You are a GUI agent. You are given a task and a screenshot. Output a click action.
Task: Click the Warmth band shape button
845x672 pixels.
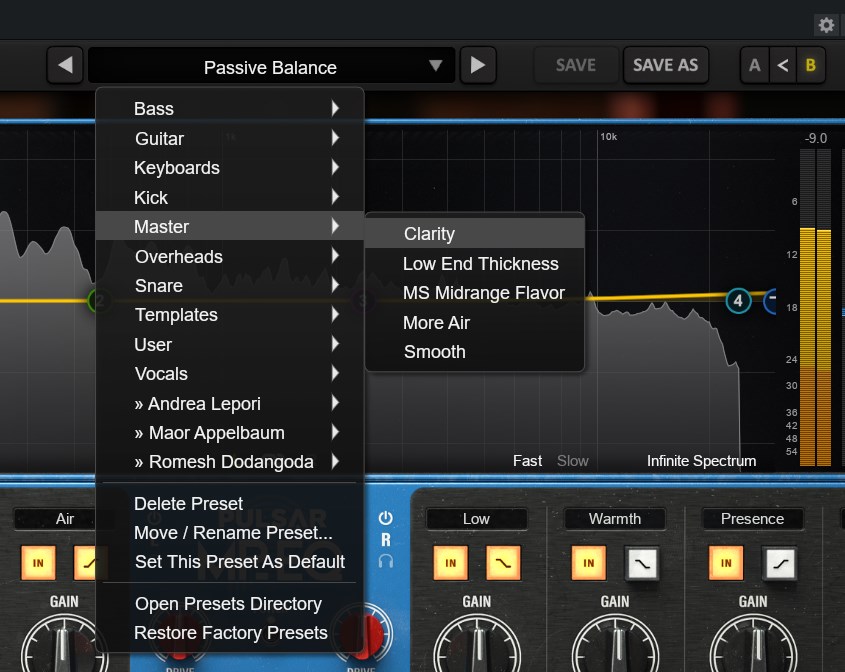(641, 563)
